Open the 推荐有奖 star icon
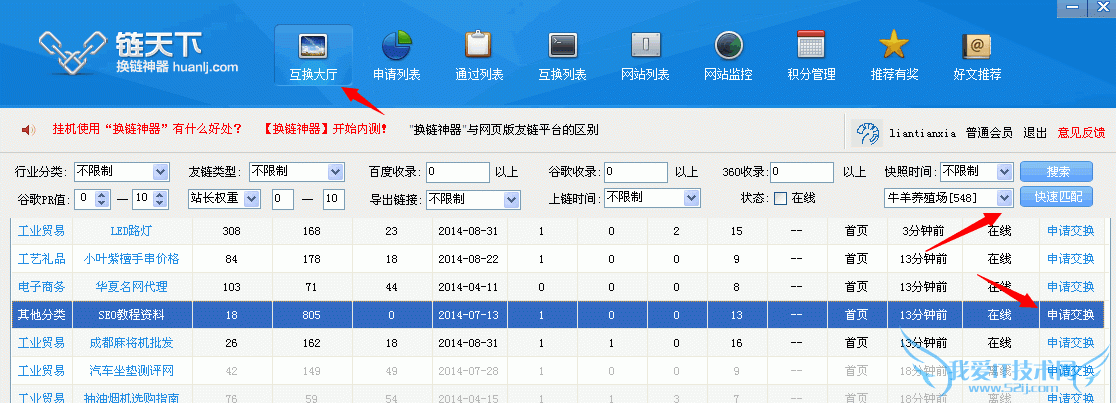This screenshot has height=403, width=1116. point(894,46)
